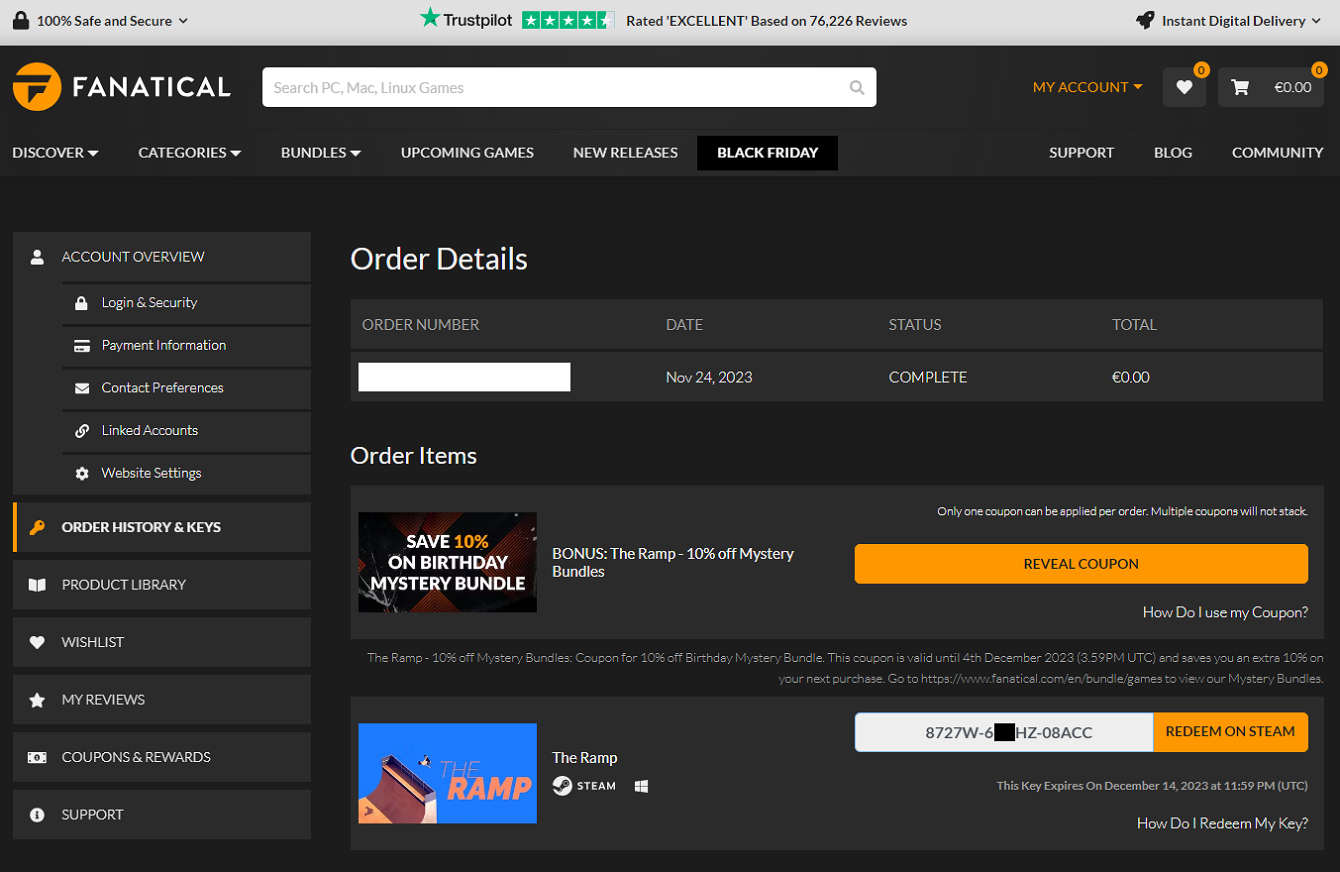Select Wishlist in sidebar
Viewport: 1340px width, 872px height.
162,642
